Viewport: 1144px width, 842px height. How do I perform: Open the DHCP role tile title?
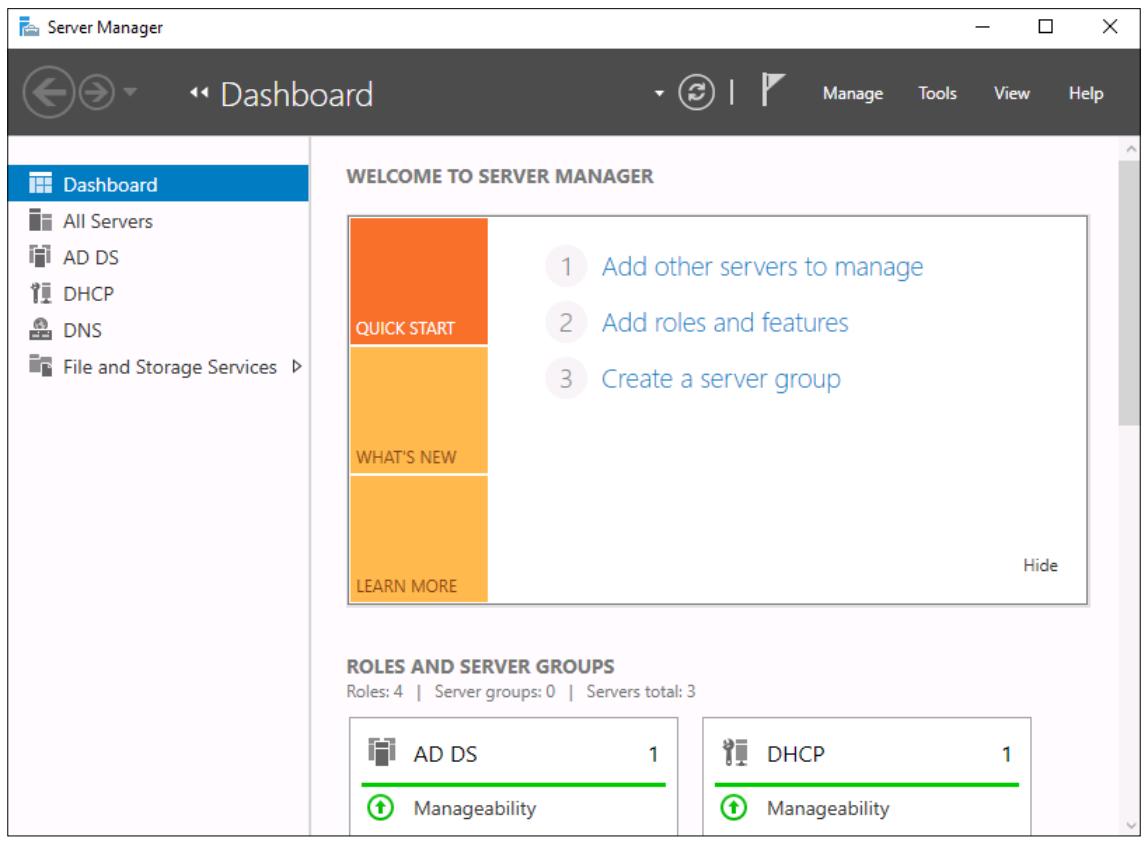click(796, 754)
